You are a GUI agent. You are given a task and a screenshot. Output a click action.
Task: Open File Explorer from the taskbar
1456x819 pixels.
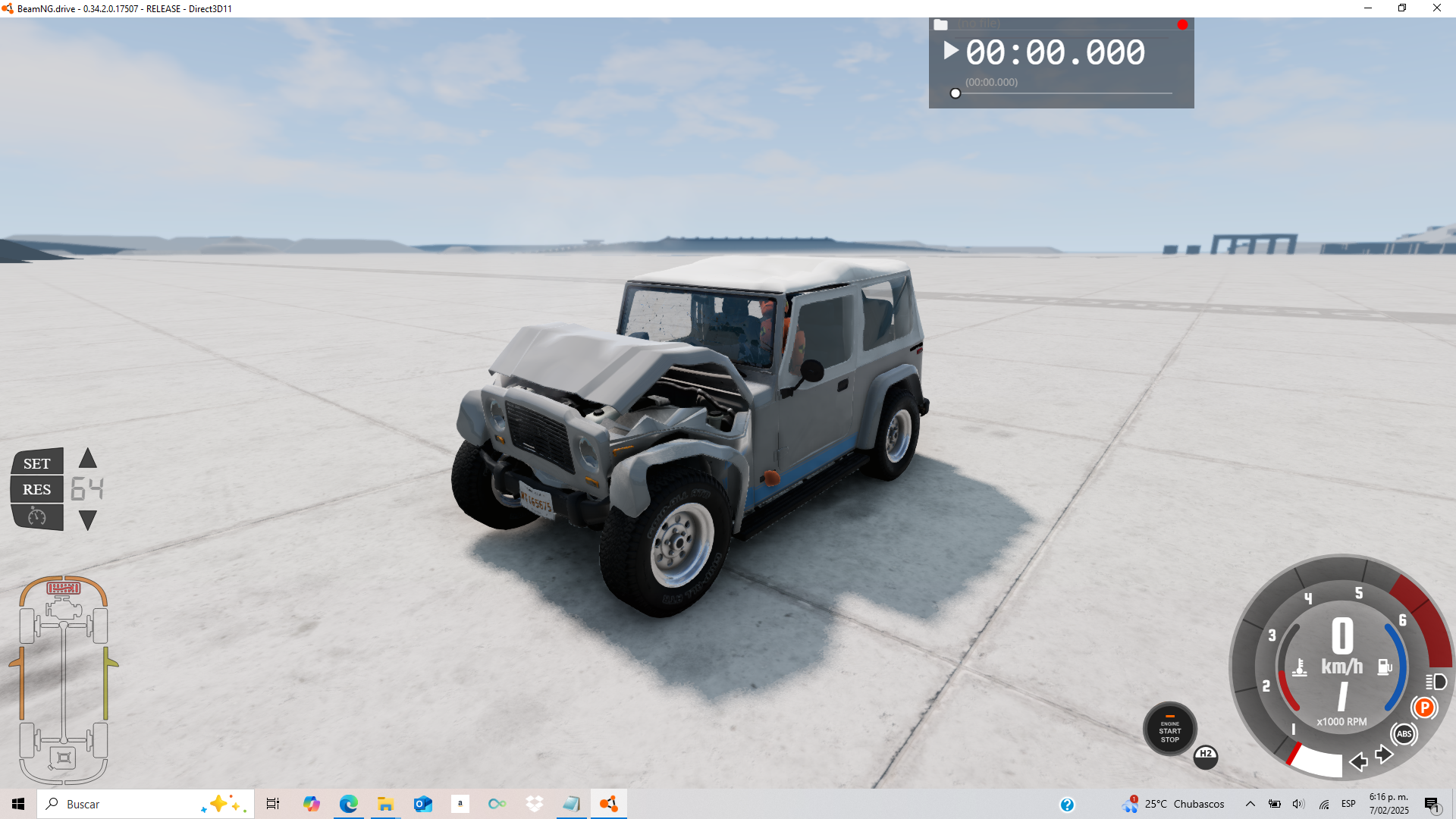[x=385, y=804]
